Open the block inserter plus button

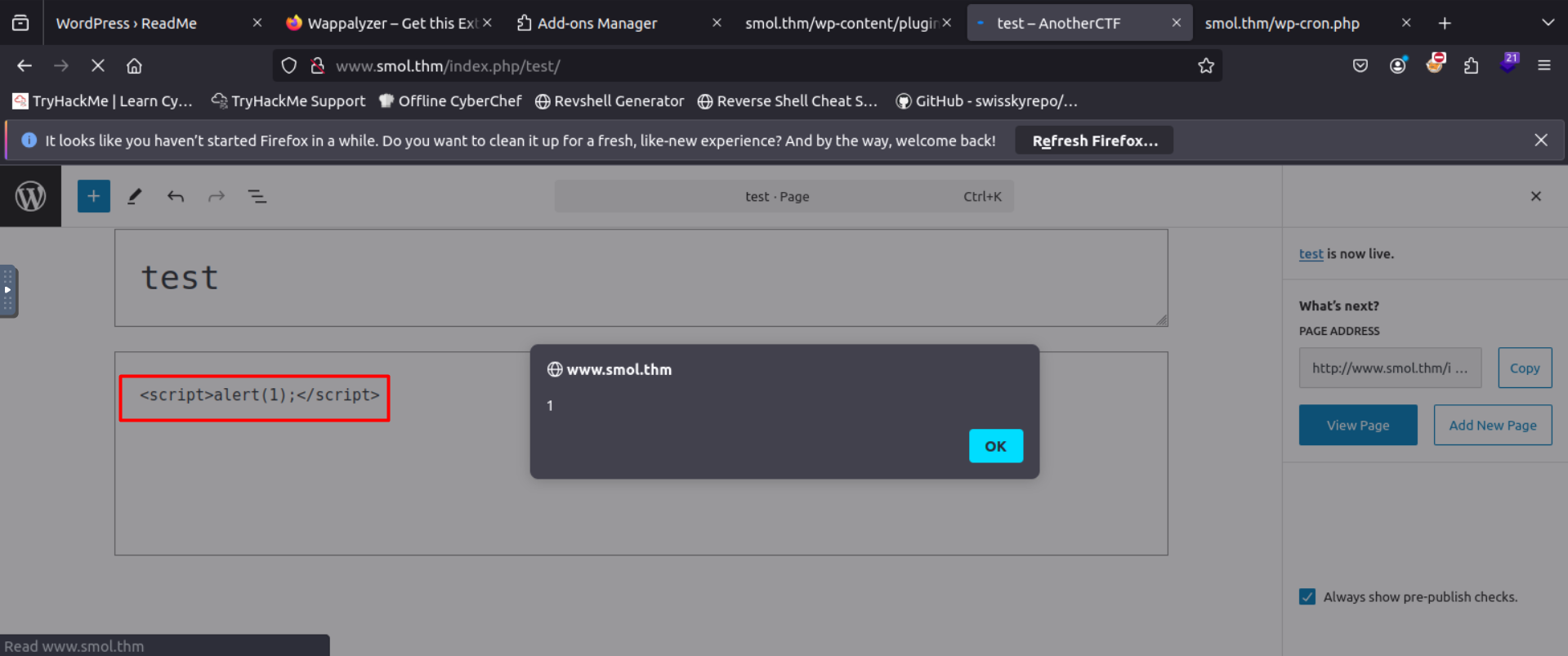tap(93, 196)
